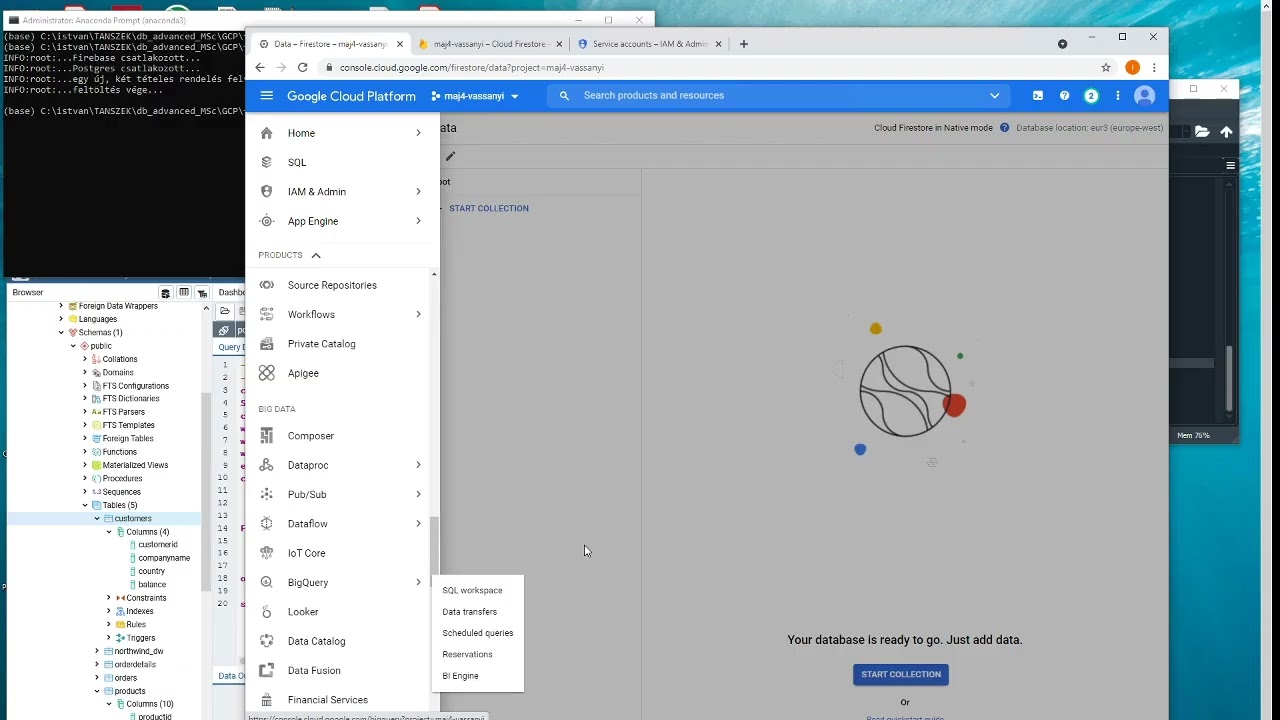This screenshot has width=1280, height=720.
Task: Select SQL workspace in BigQuery submenu
Action: (x=472, y=590)
